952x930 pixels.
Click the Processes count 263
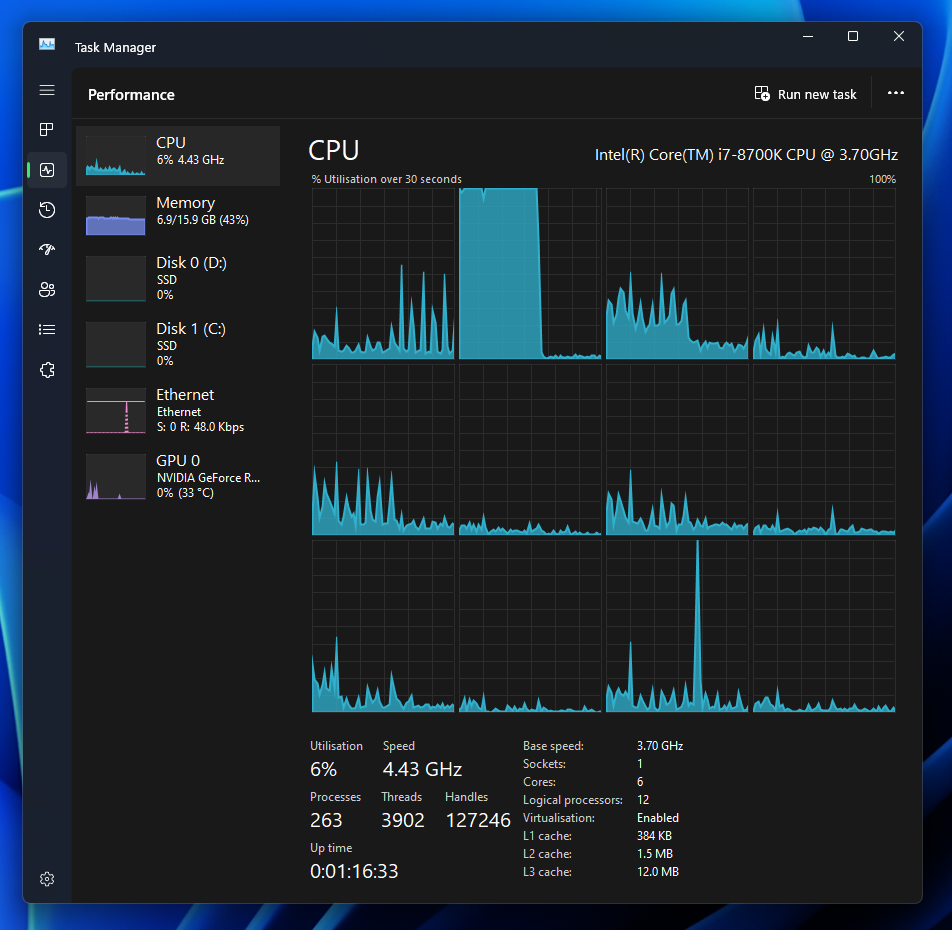click(326, 821)
